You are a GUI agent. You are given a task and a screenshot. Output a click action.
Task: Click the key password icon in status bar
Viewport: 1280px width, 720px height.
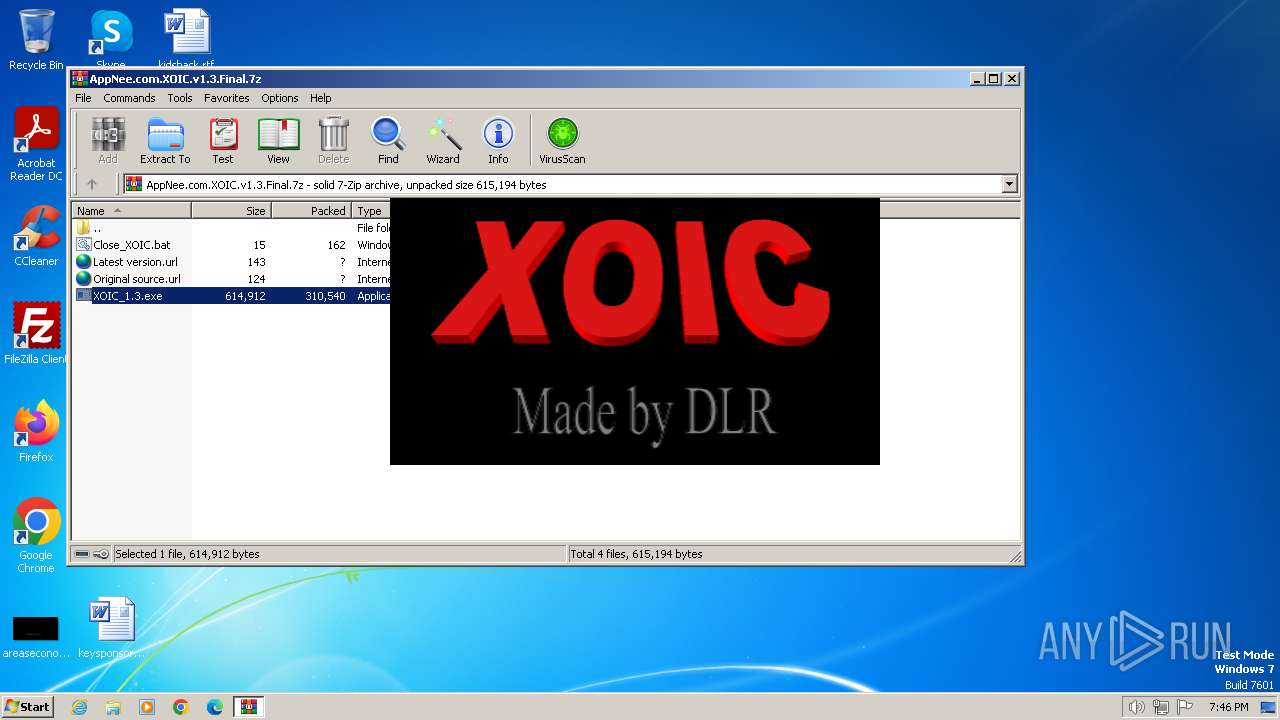[x=101, y=554]
